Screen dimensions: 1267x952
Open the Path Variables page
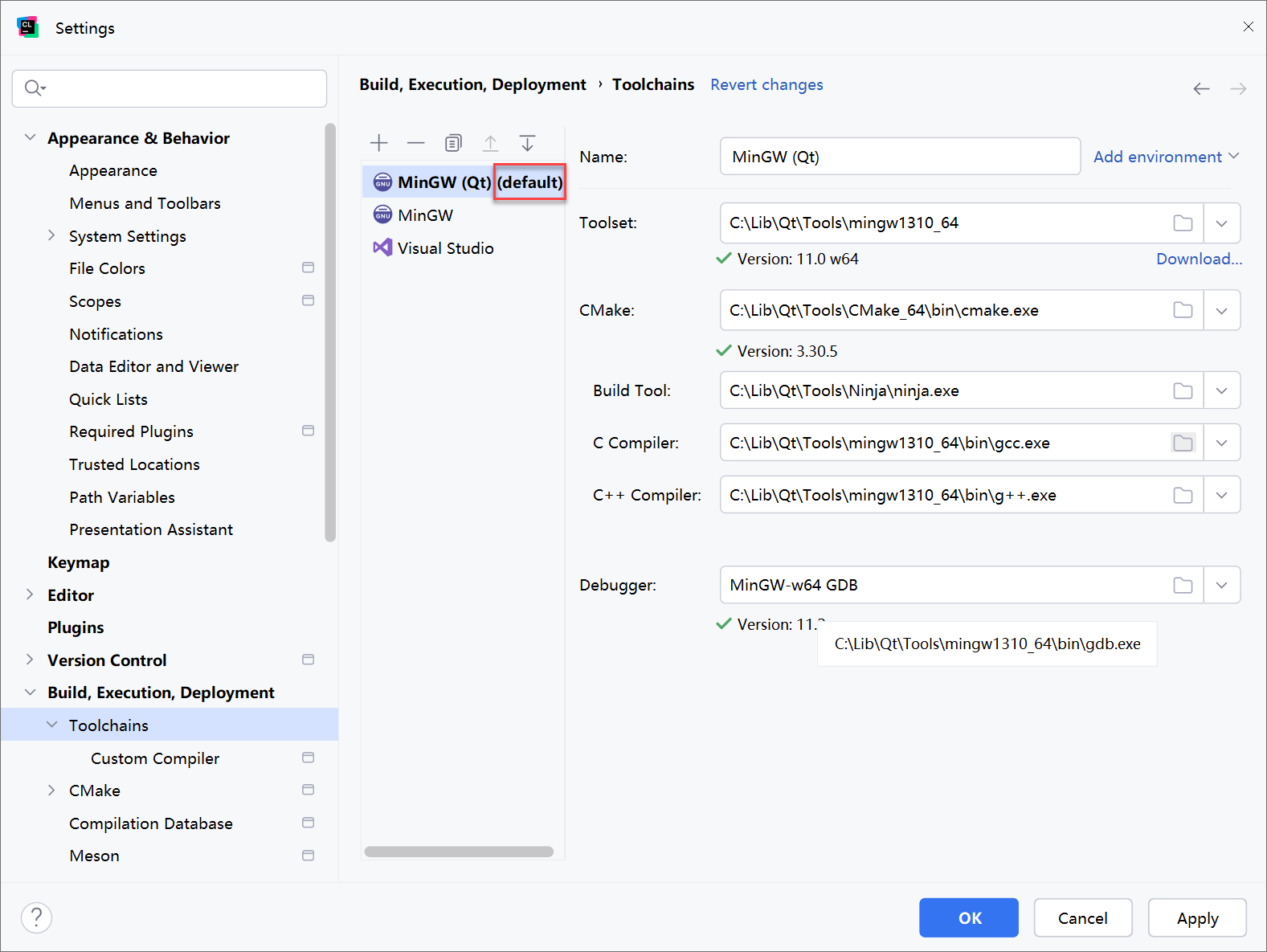coord(122,497)
